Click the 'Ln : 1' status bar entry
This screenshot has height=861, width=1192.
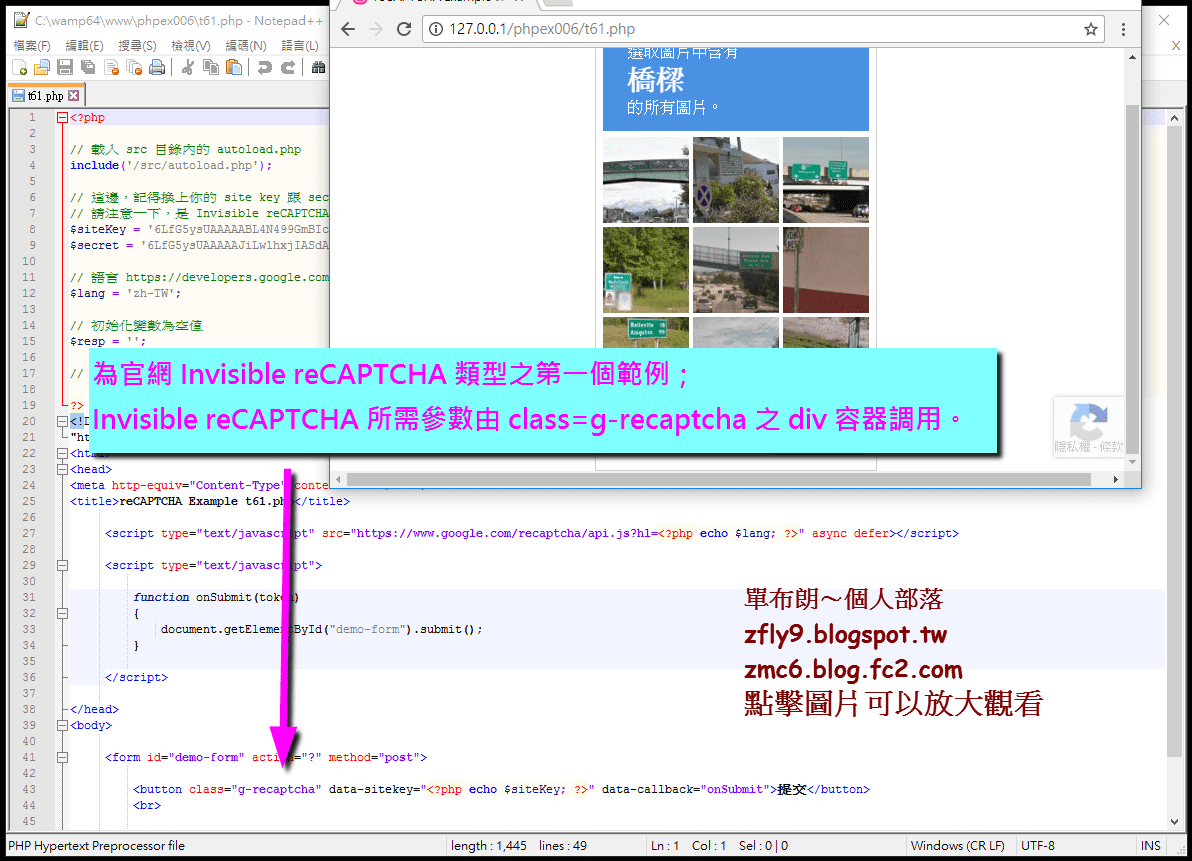664,845
